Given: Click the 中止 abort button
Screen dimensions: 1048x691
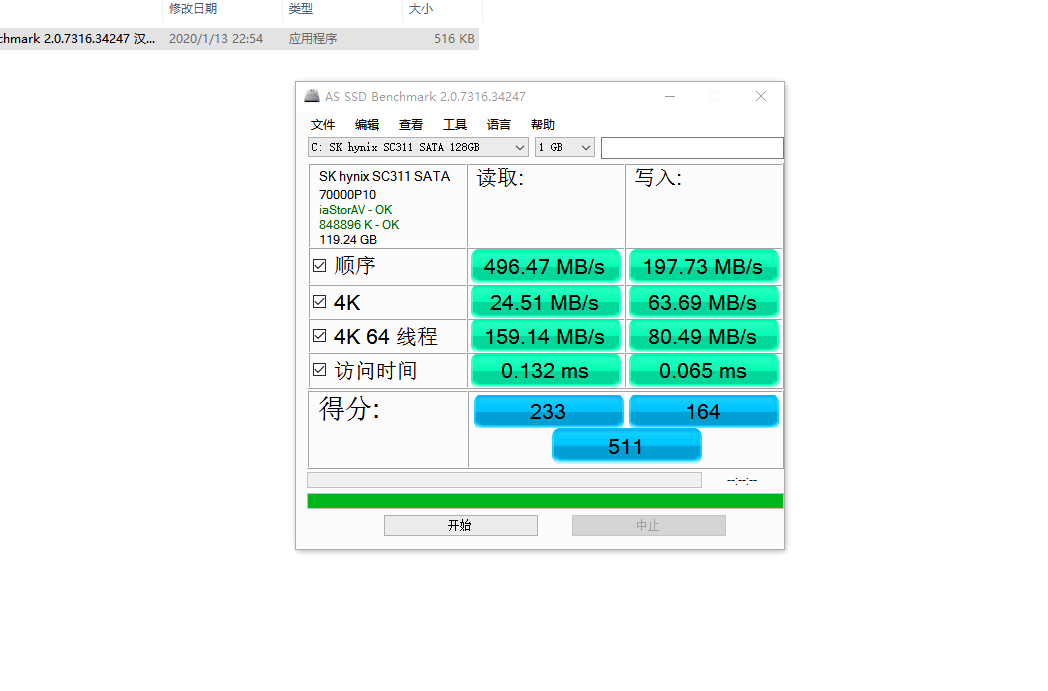Looking at the screenshot, I should click(648, 525).
